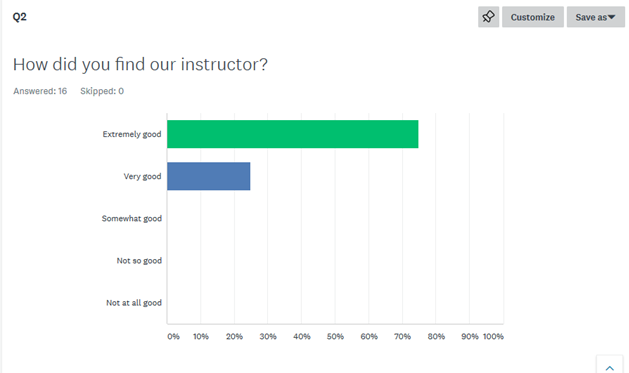Click the Not at all good label
The width and height of the screenshot is (629, 373).
pos(134,303)
